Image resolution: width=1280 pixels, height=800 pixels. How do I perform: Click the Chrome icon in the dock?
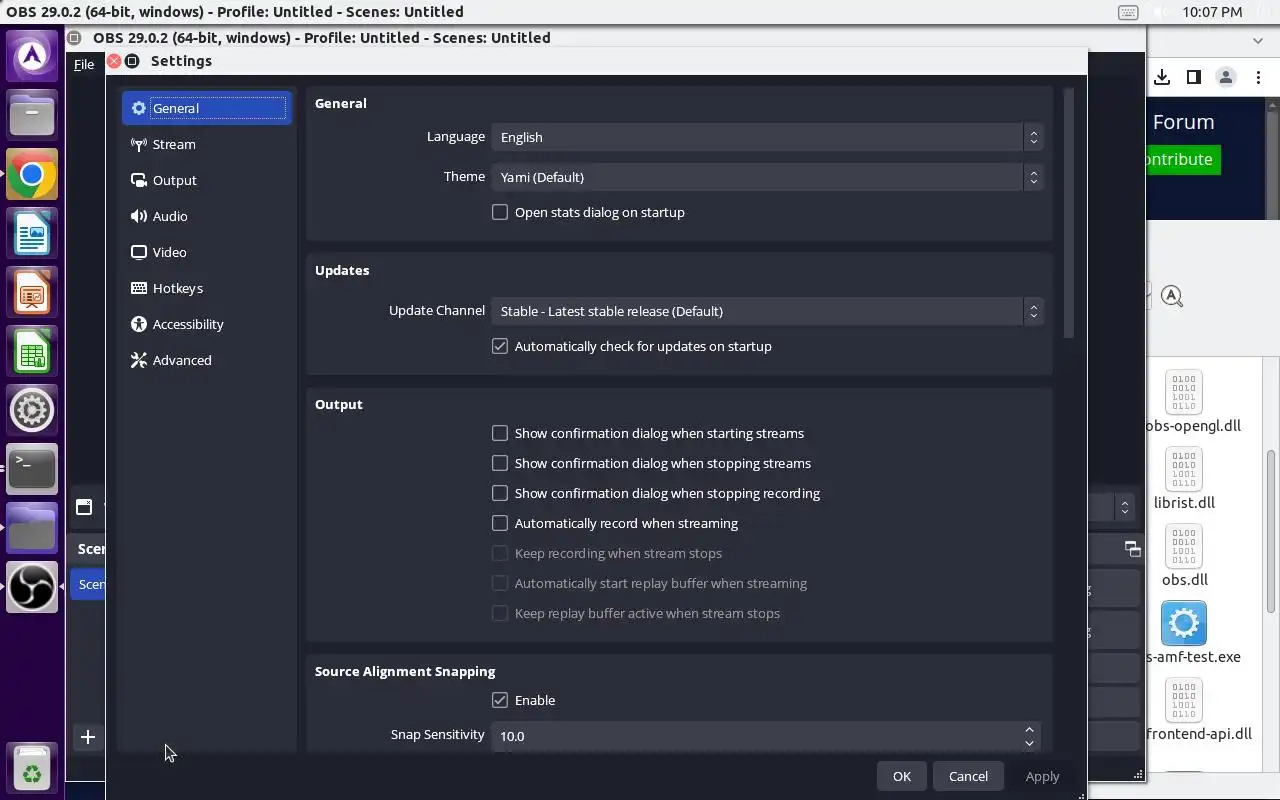click(x=32, y=175)
